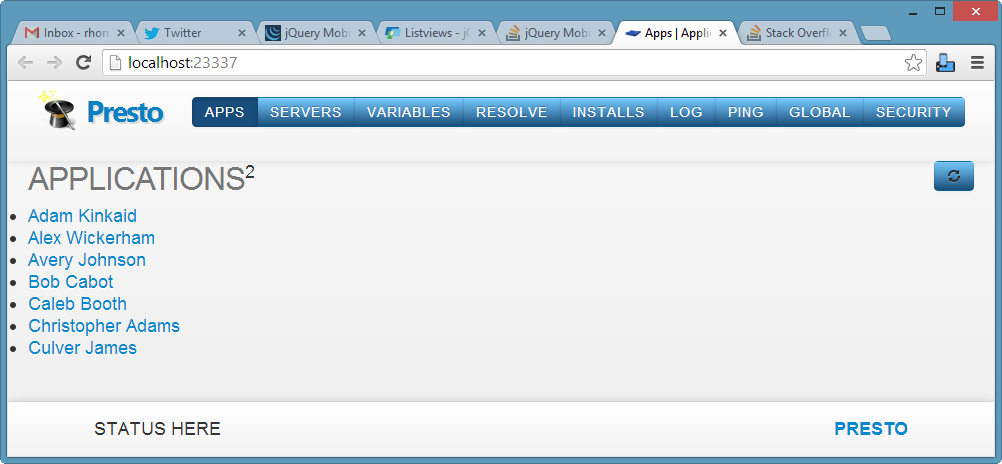Open the SERVERS section
1002x464 pixels.
pyautogui.click(x=305, y=112)
